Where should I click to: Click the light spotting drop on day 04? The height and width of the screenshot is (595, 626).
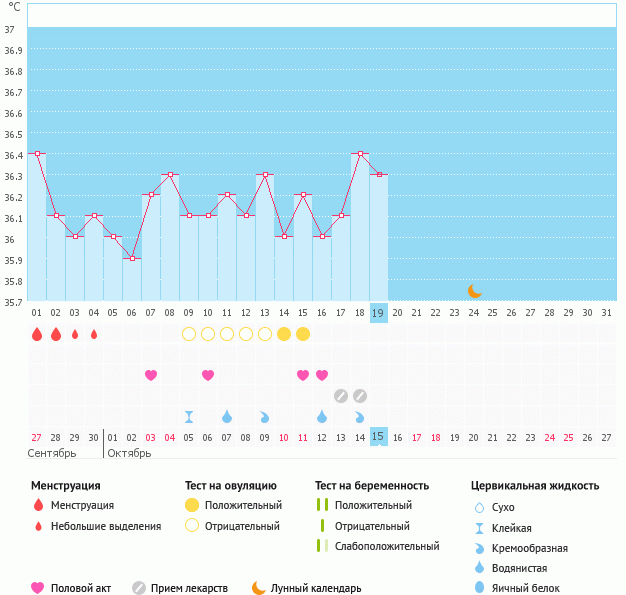coord(94,334)
